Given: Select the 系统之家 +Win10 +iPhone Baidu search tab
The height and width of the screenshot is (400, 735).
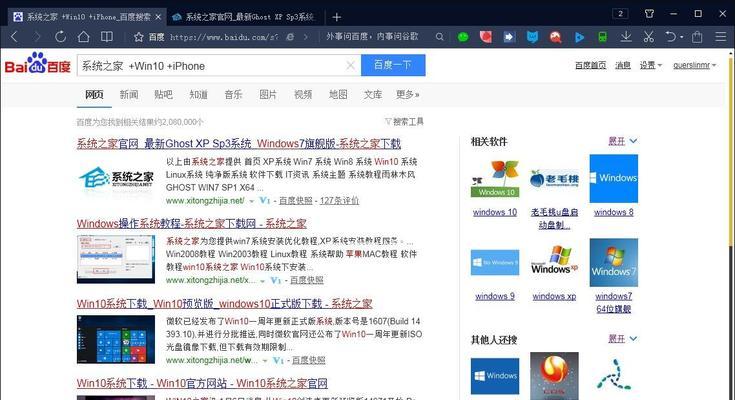Looking at the screenshot, I should pyautogui.click(x=88, y=17).
